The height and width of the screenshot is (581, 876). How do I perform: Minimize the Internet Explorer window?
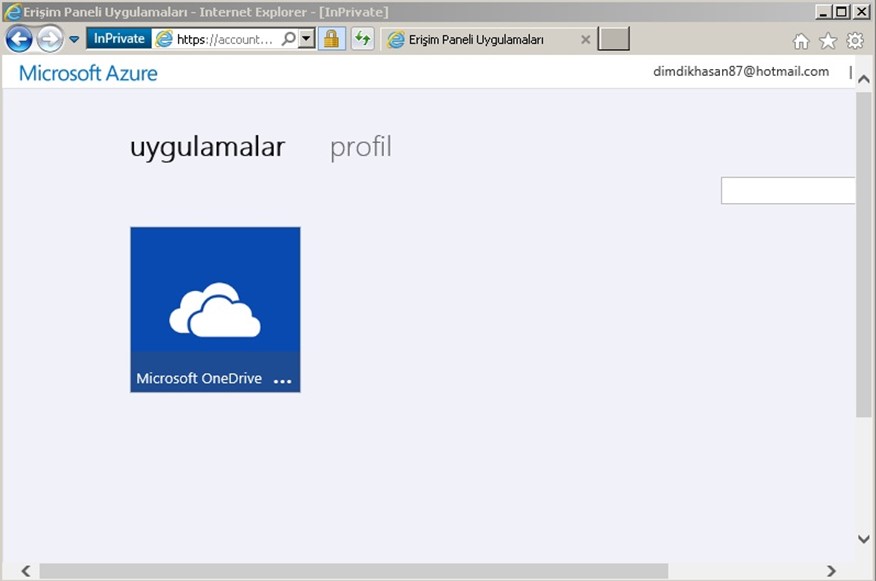point(822,11)
